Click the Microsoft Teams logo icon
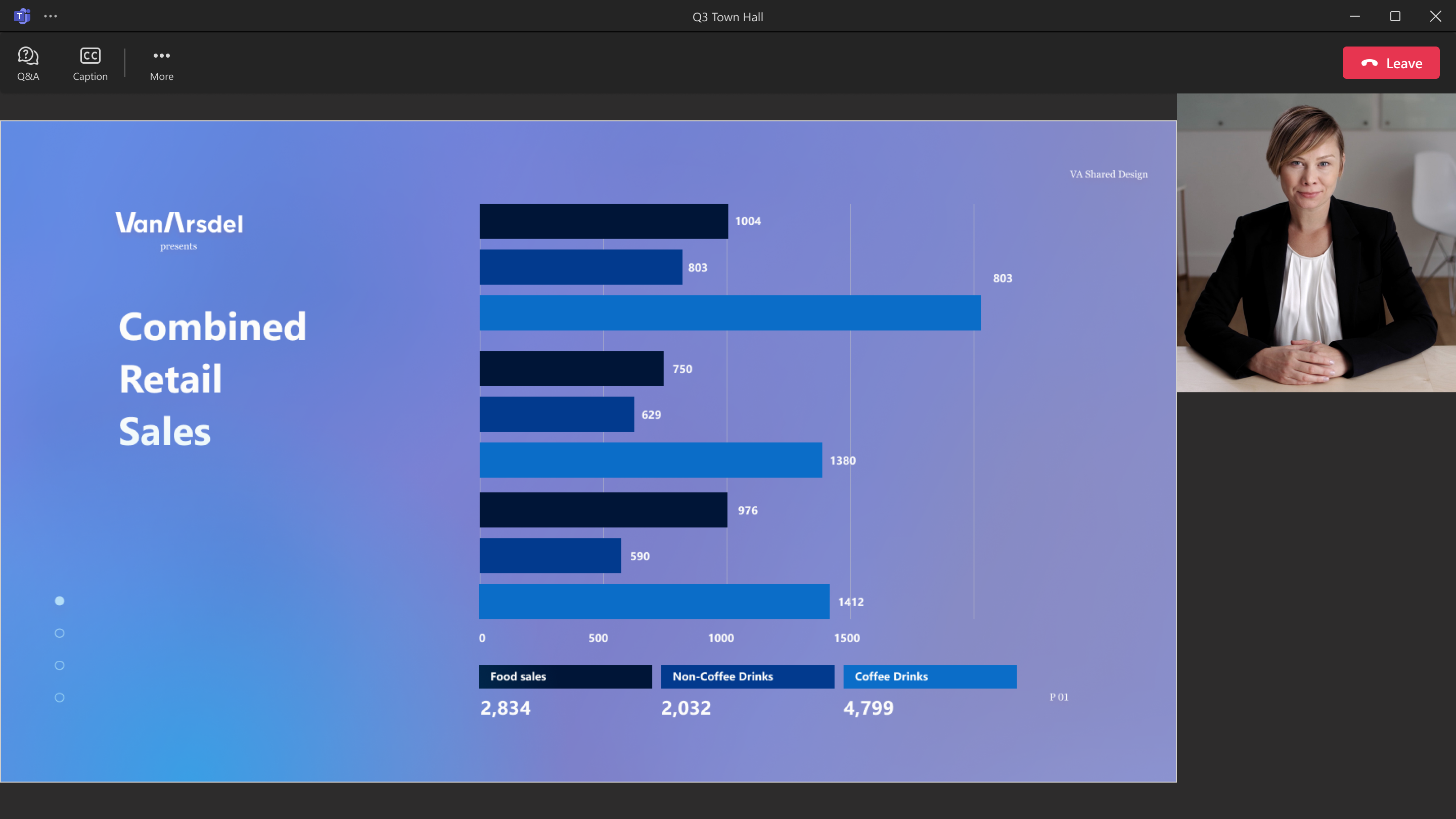1456x819 pixels. coord(22,16)
